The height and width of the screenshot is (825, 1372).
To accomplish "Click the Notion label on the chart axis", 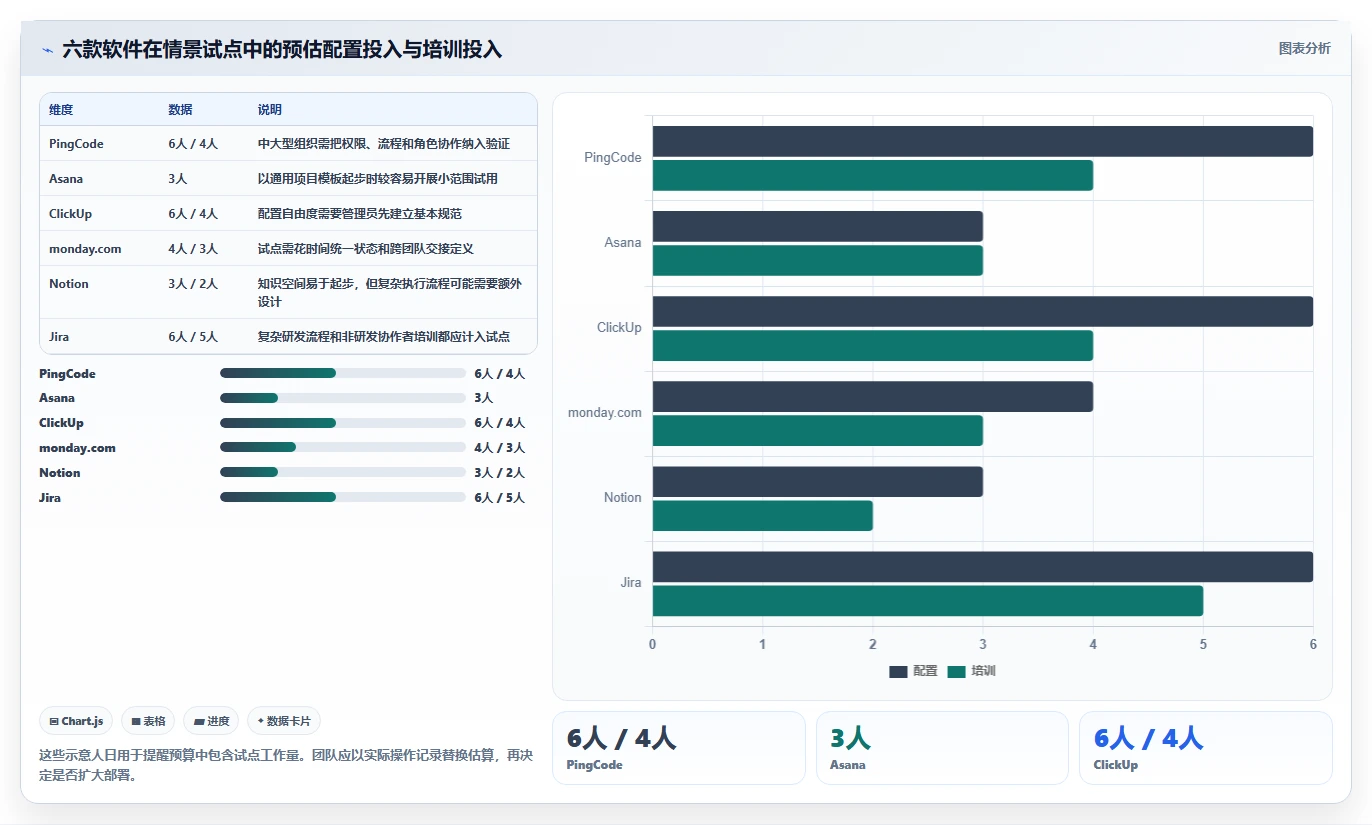I will point(623,498).
